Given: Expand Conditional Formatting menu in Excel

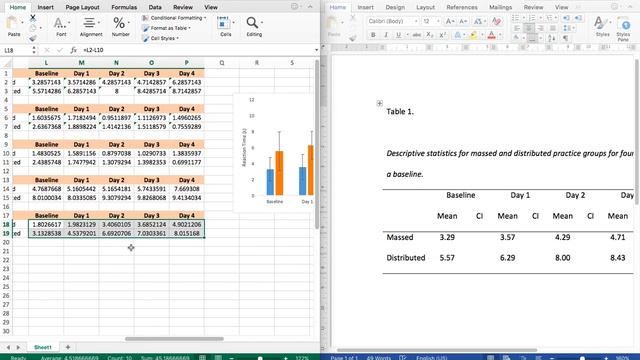Looking at the screenshot, I should click(174, 18).
